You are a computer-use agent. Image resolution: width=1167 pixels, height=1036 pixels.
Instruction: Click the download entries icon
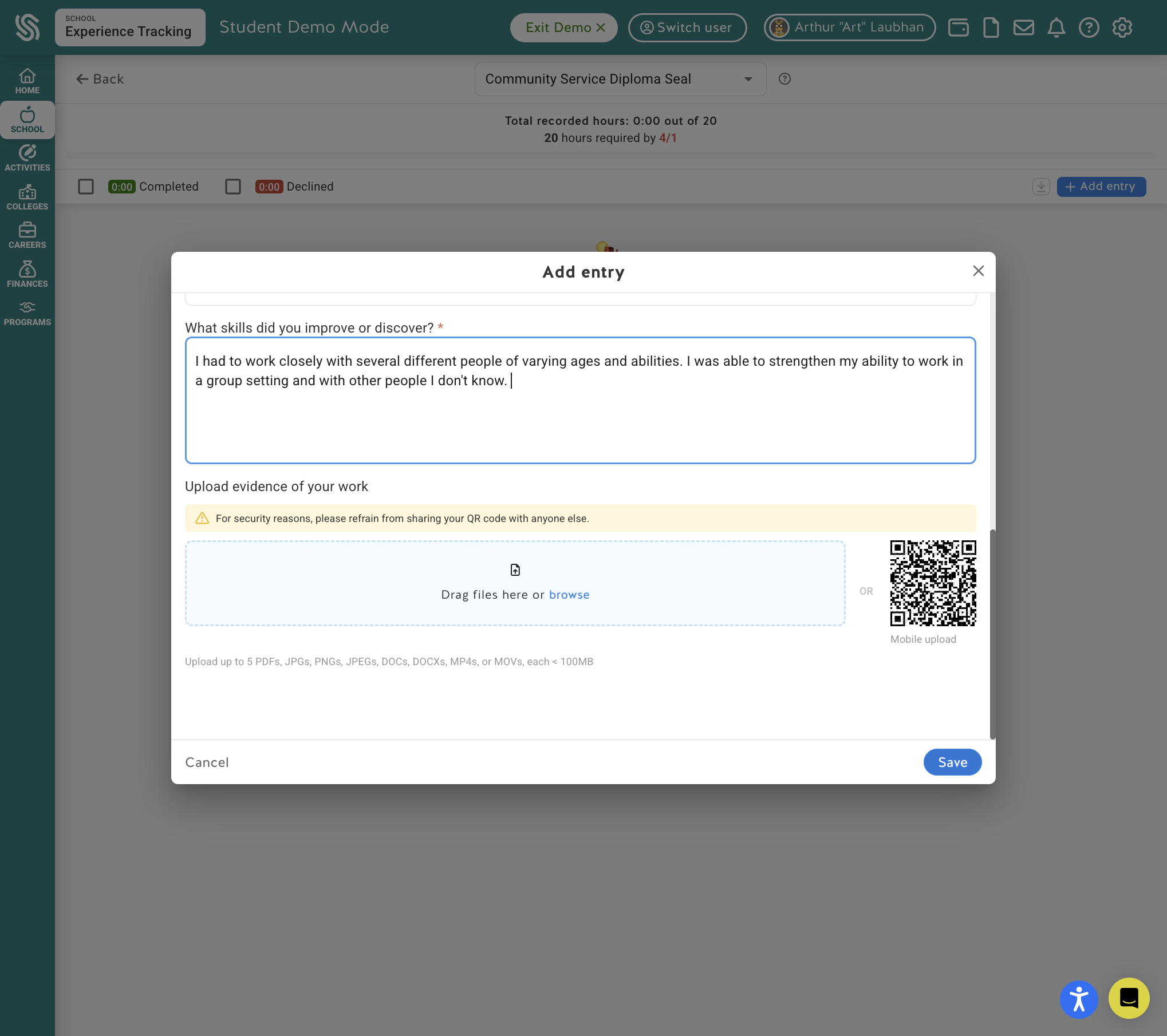click(1041, 187)
